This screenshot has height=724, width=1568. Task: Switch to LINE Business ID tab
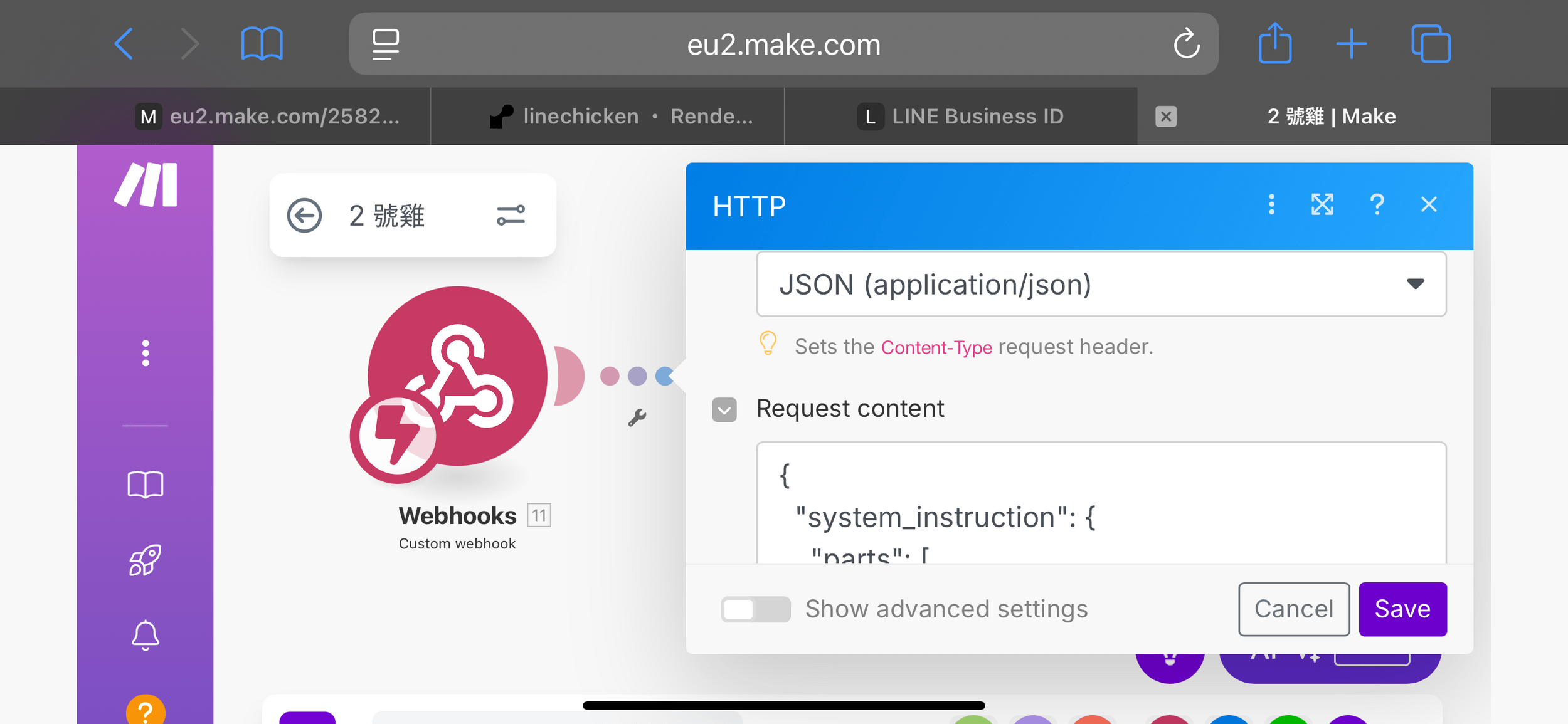[960, 117]
